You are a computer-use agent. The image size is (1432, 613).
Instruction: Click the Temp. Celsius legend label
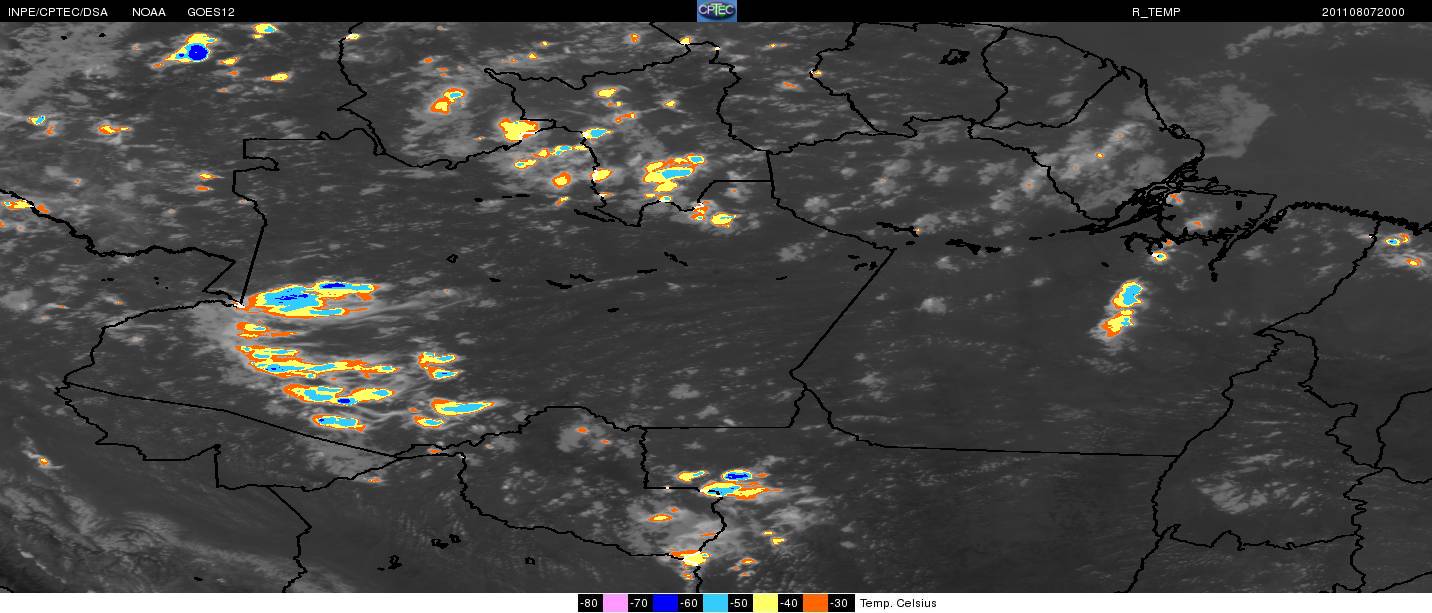[898, 603]
